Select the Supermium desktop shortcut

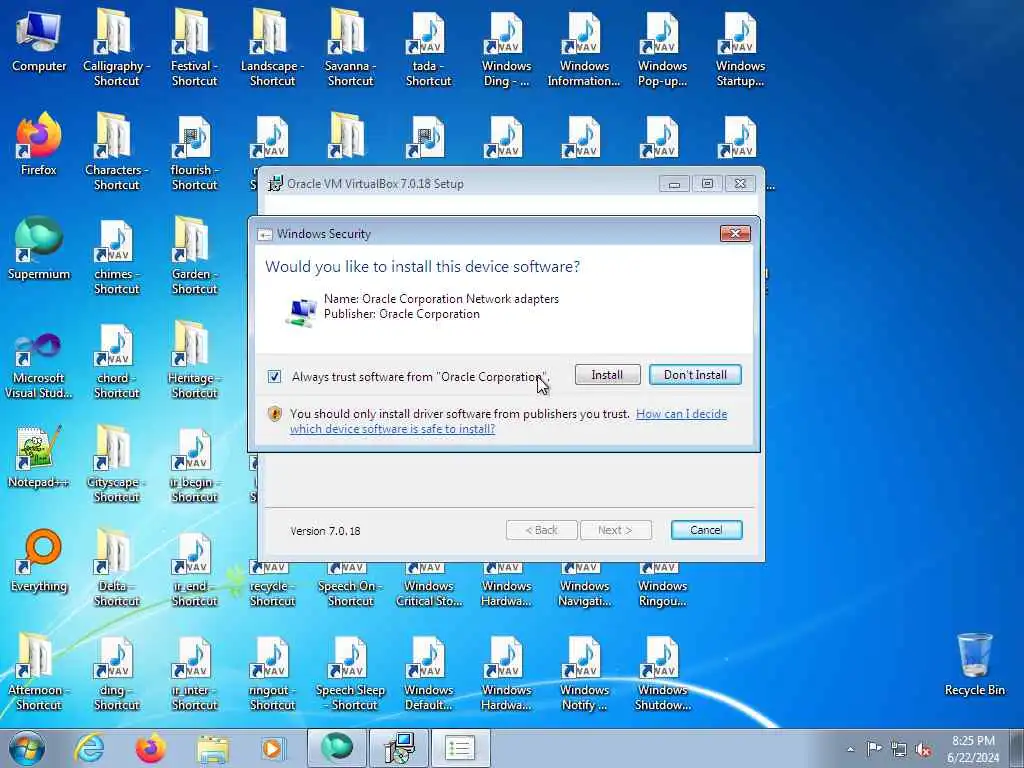click(39, 249)
